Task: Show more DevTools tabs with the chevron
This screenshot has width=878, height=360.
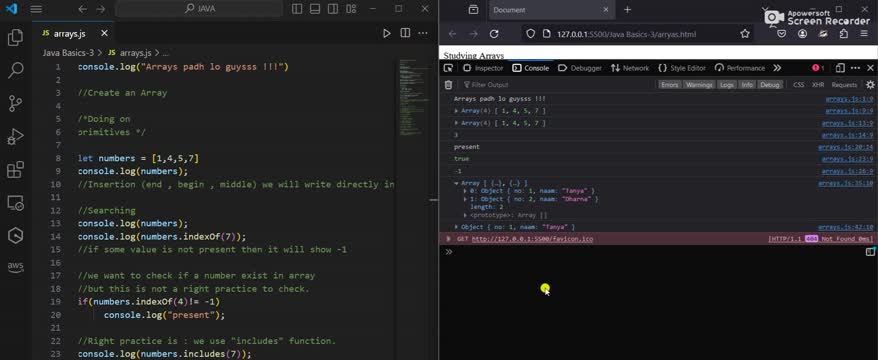Action: tap(777, 68)
